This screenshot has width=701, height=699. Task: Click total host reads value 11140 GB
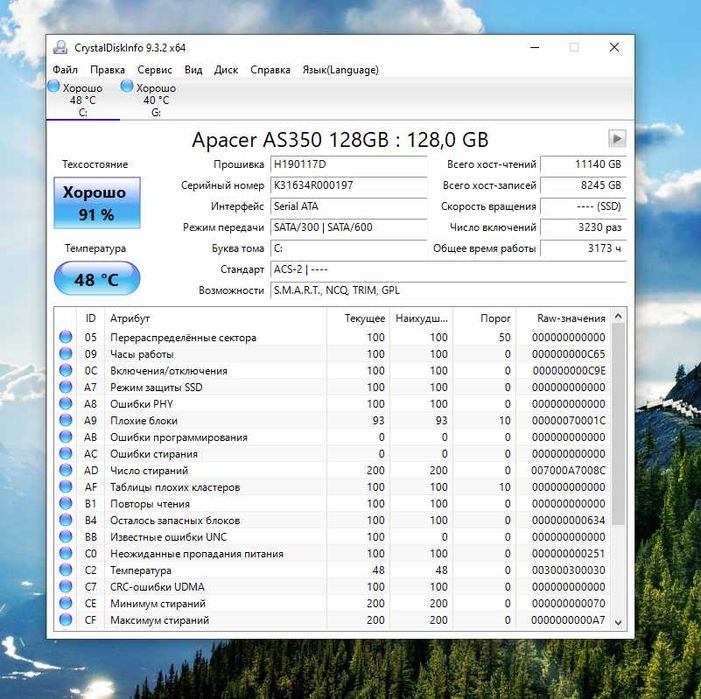583,164
